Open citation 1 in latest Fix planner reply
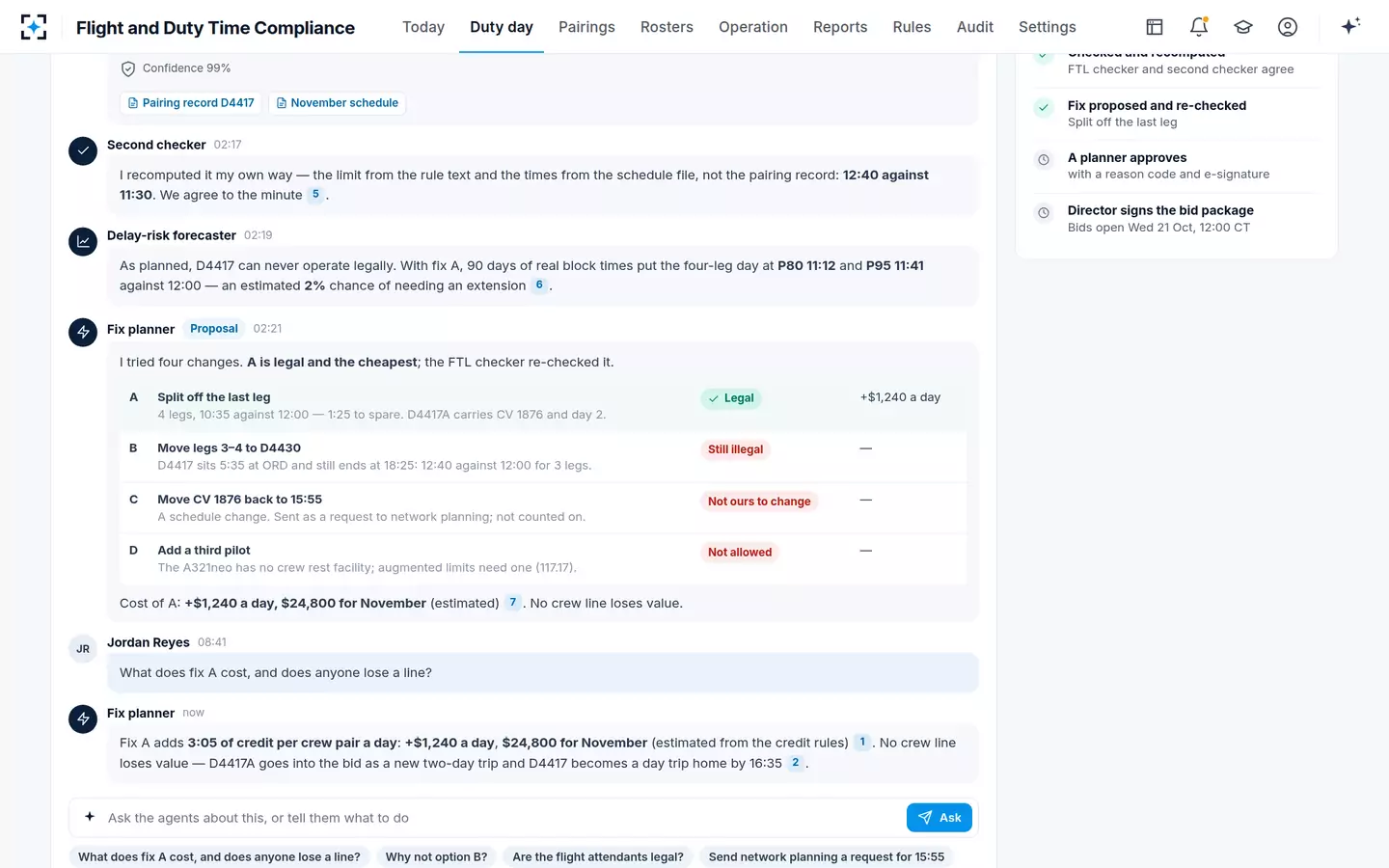 (x=862, y=743)
